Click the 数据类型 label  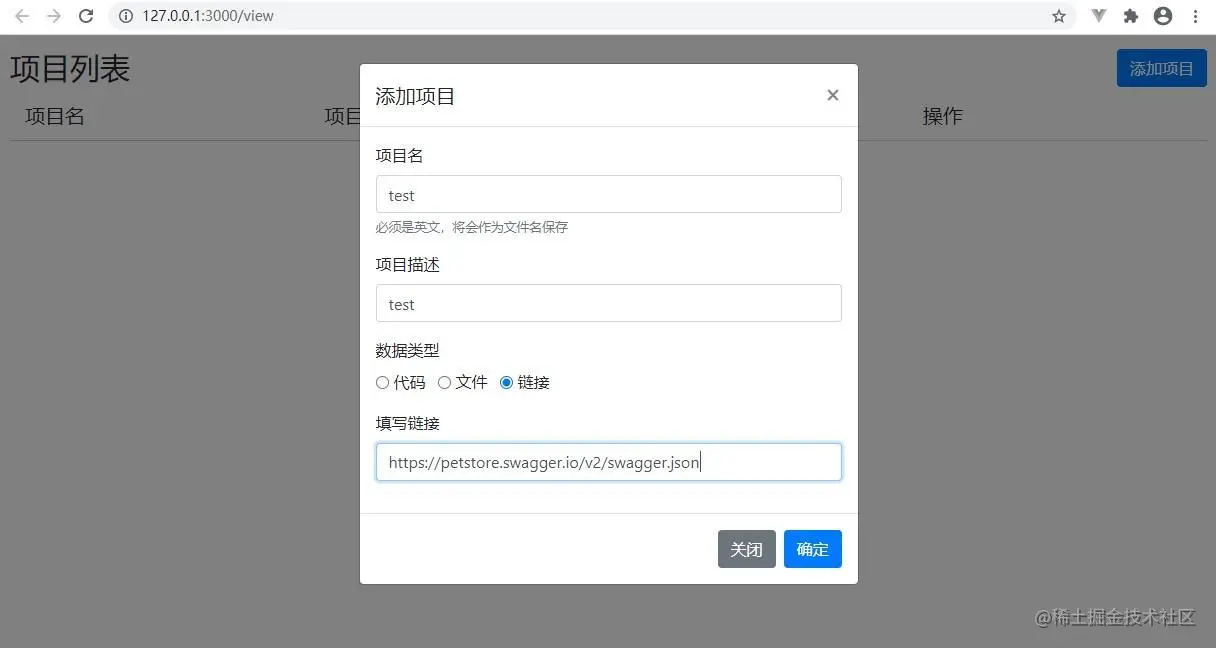407,351
